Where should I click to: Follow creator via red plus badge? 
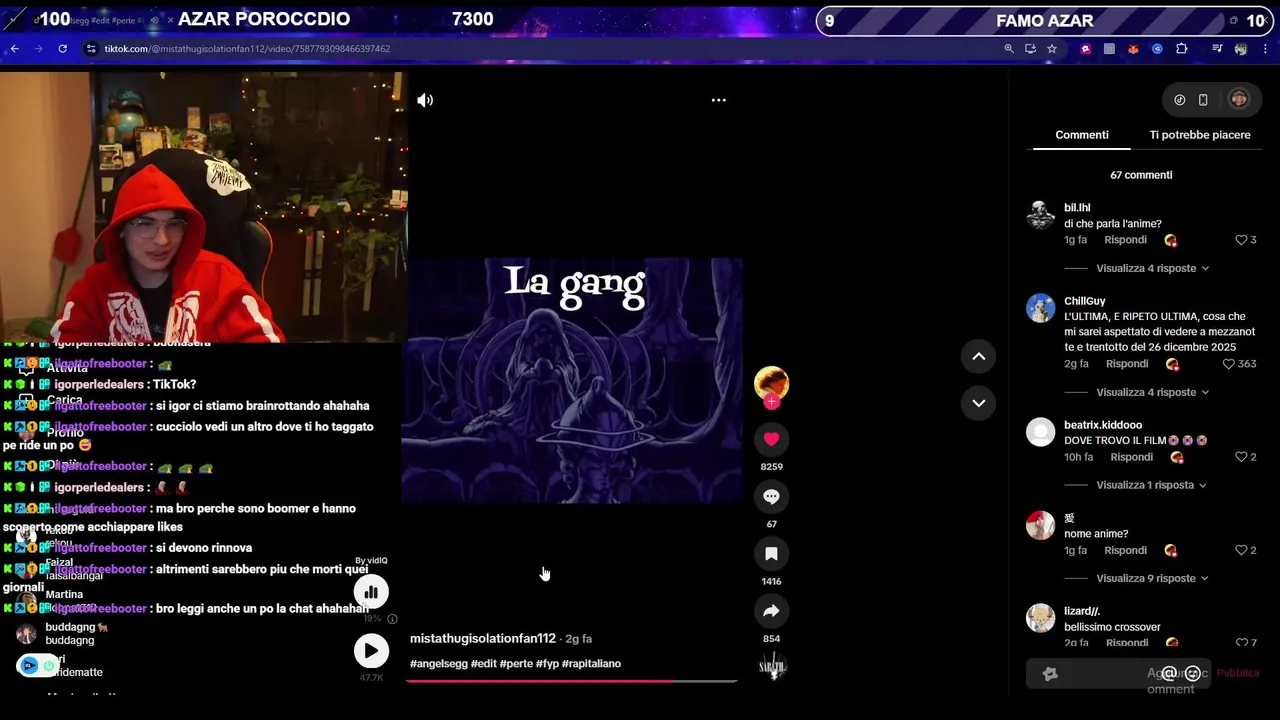771,402
